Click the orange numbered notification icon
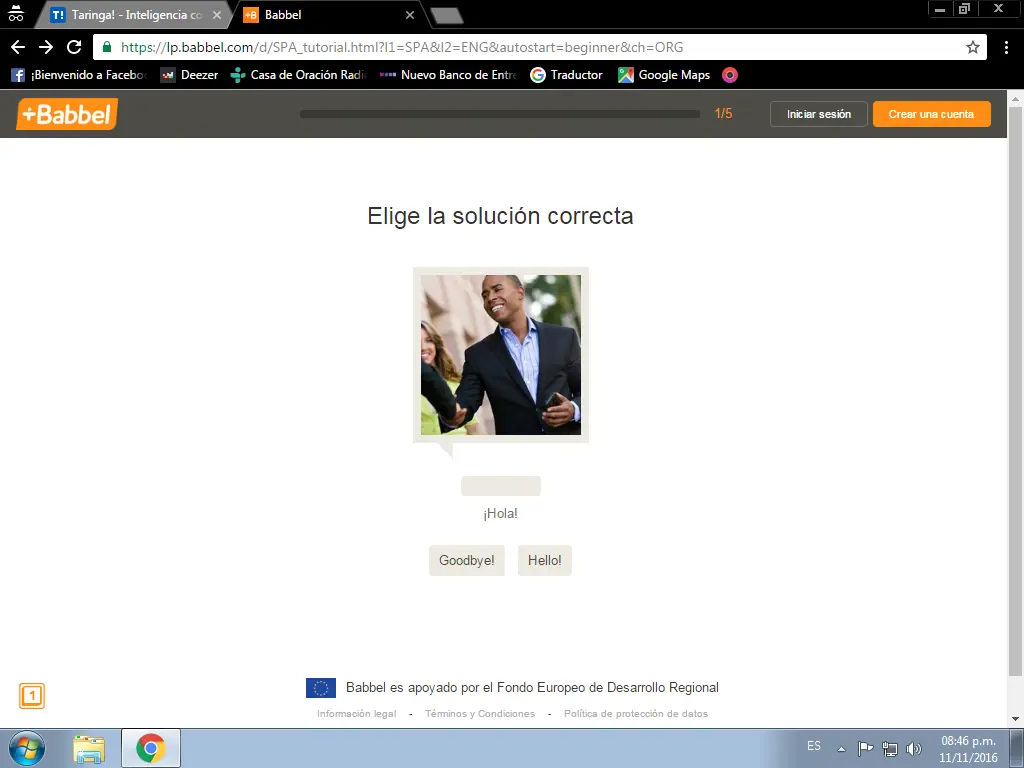This screenshot has height=768, width=1024. (x=31, y=696)
